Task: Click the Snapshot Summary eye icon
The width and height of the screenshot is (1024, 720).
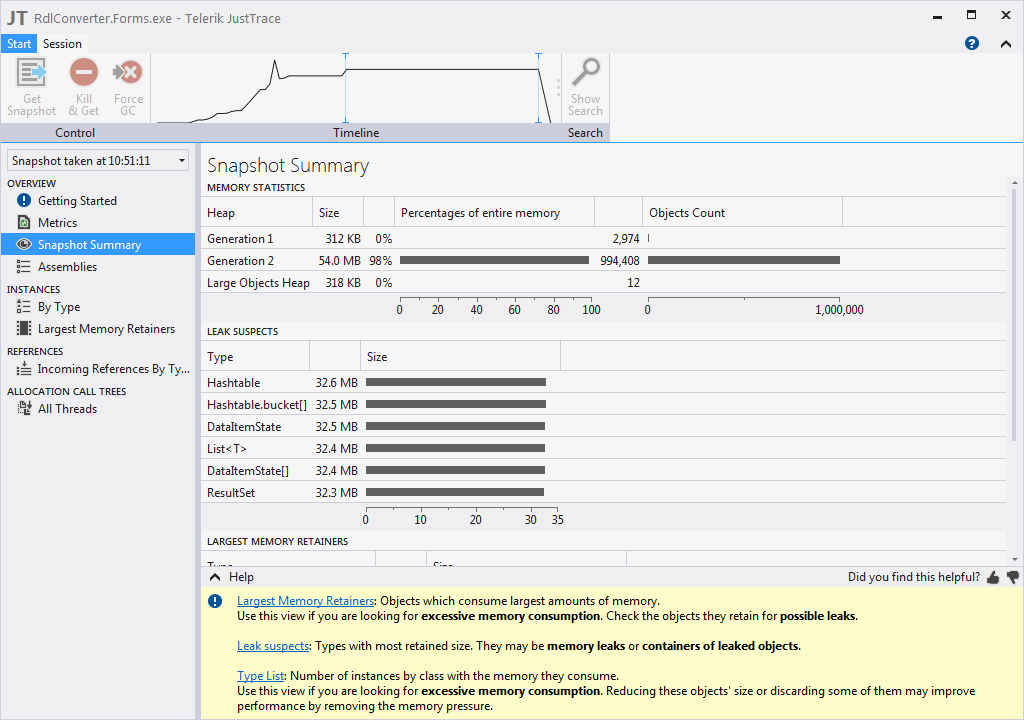Action: coord(24,244)
